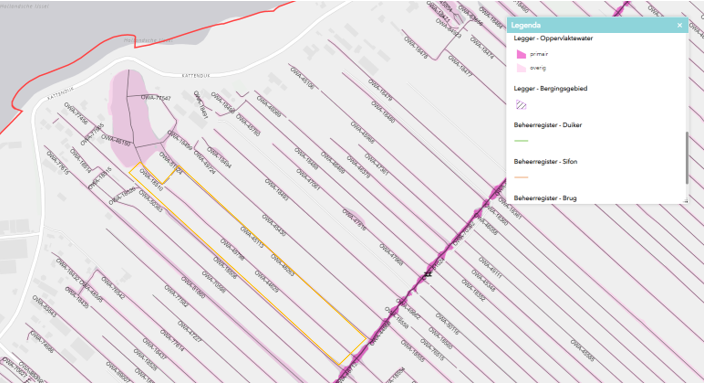This screenshot has height=384, width=704.
Task: Close the Legenda panel
Action: pos(679,26)
